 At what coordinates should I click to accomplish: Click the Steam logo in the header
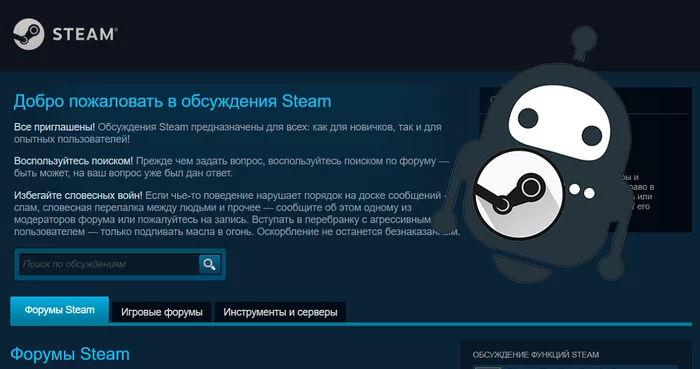[65, 34]
